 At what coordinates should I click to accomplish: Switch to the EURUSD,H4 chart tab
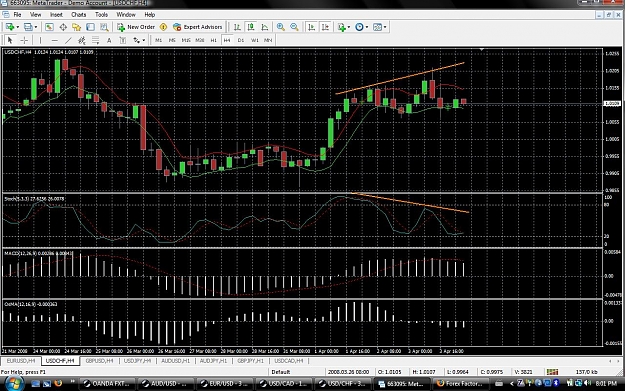pos(21,361)
